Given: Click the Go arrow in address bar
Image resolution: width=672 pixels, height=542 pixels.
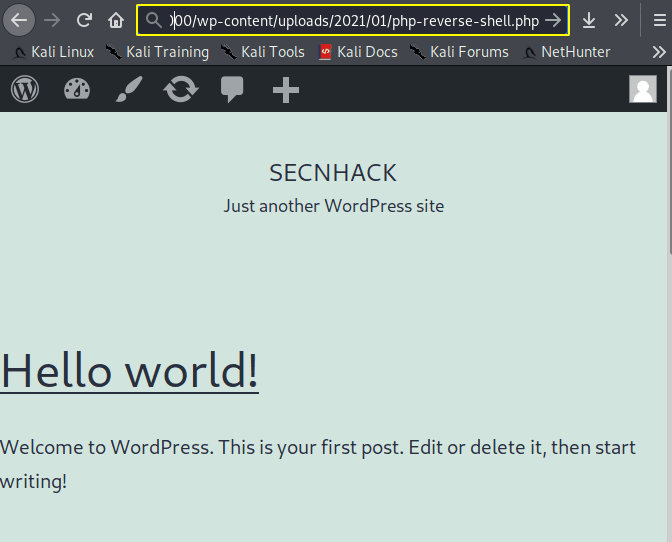Looking at the screenshot, I should point(553,20).
